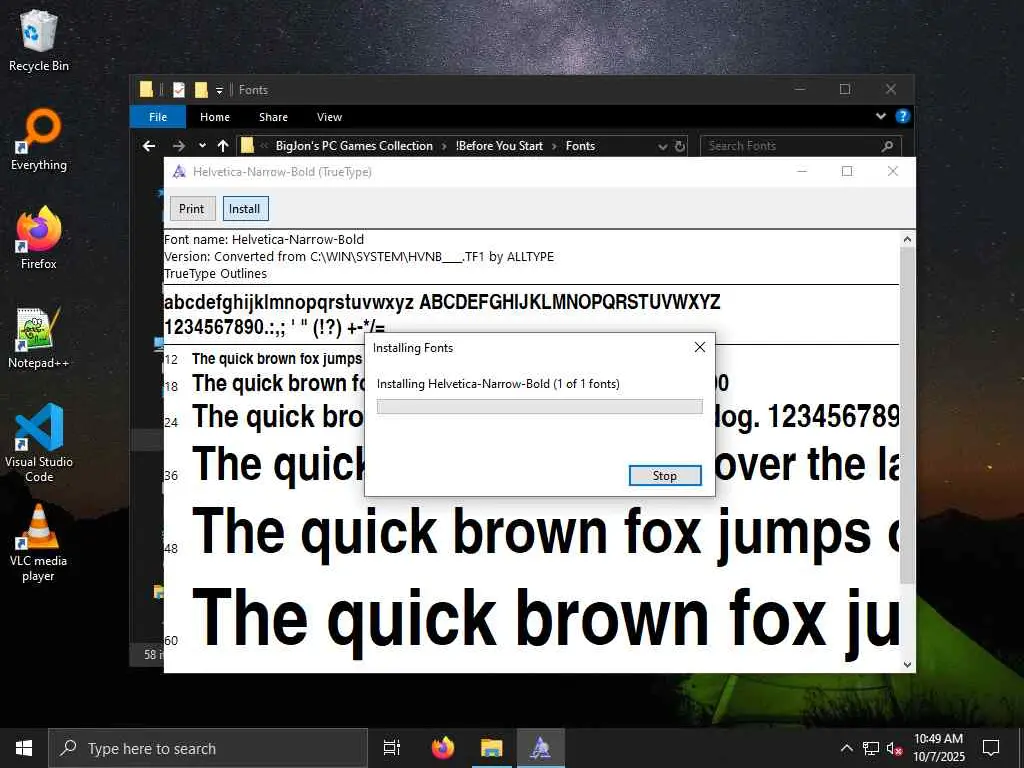This screenshot has height=768, width=1024.
Task: Open the network status tray icon
Action: click(x=871, y=748)
